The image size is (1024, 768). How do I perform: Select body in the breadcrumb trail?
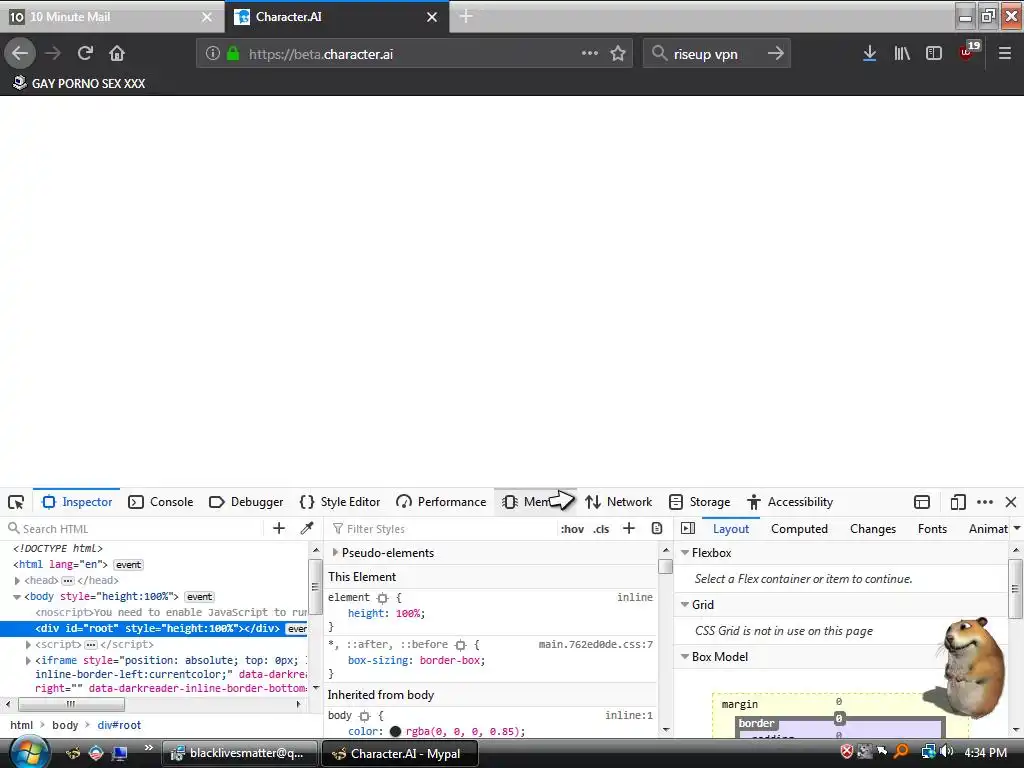[x=65, y=725]
